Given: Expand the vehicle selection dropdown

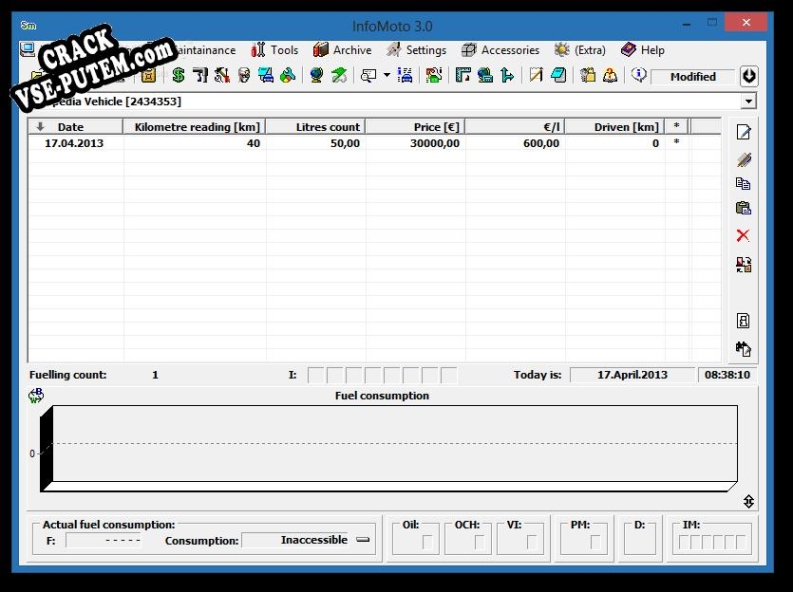Looking at the screenshot, I should (748, 101).
